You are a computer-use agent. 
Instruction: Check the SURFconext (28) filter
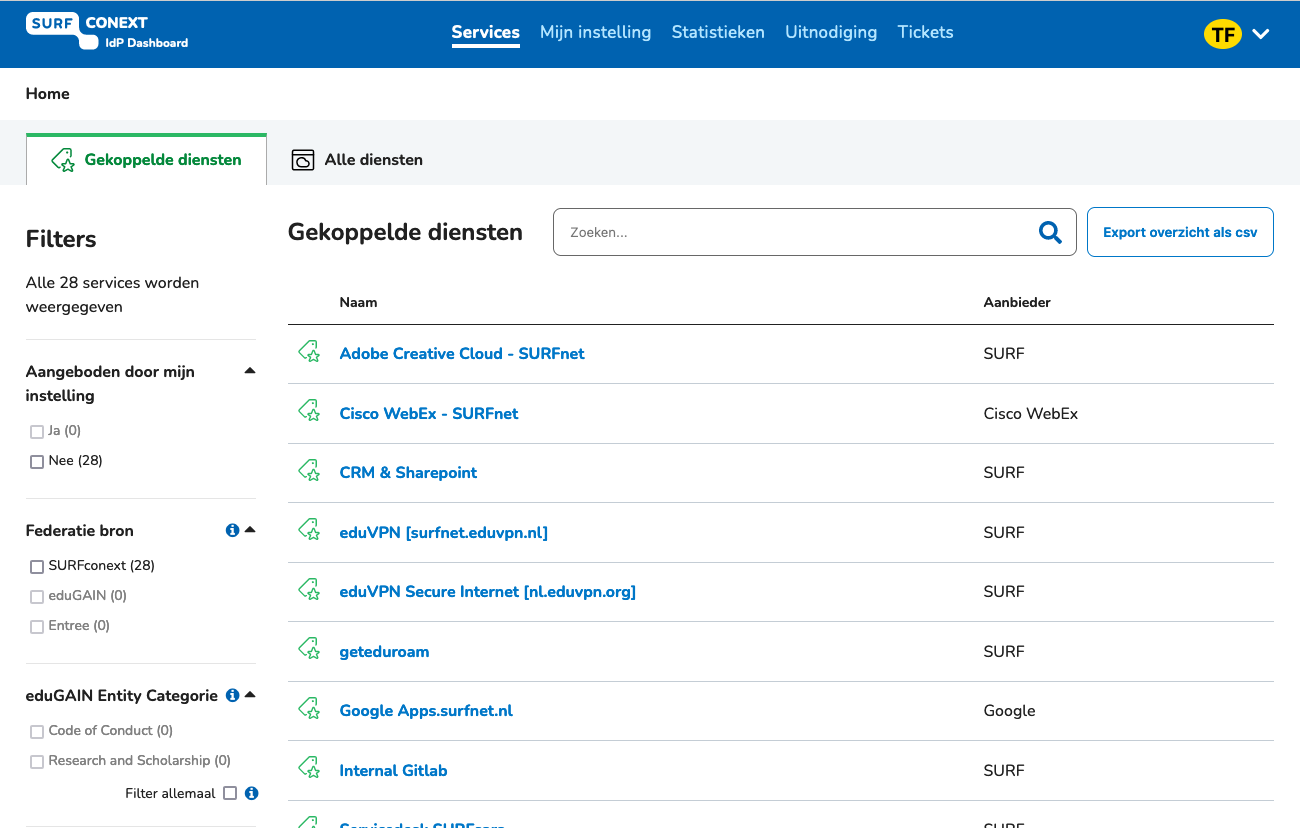click(x=37, y=567)
